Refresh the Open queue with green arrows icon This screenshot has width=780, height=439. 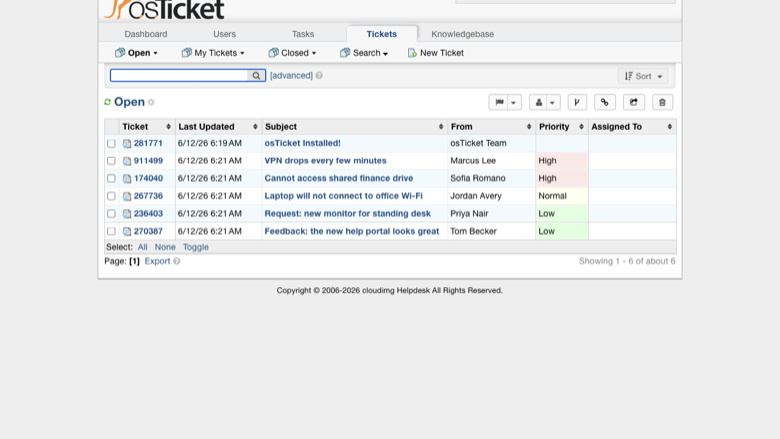pos(107,102)
